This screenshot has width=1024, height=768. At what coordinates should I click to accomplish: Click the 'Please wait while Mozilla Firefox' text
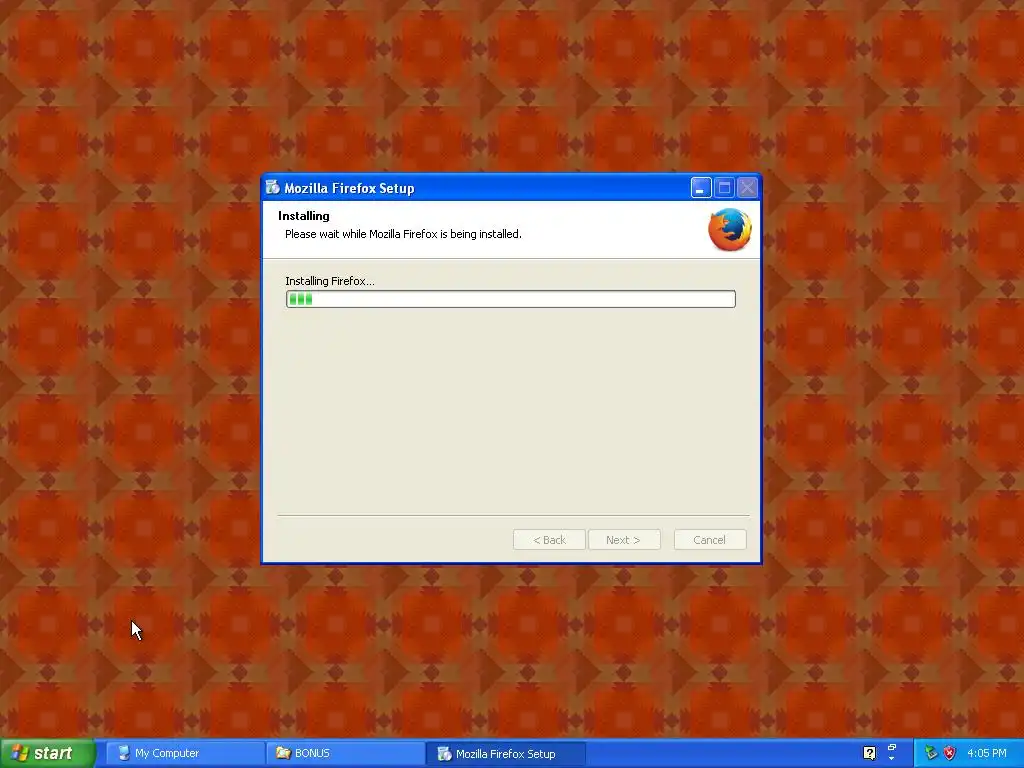pyautogui.click(x=361, y=234)
